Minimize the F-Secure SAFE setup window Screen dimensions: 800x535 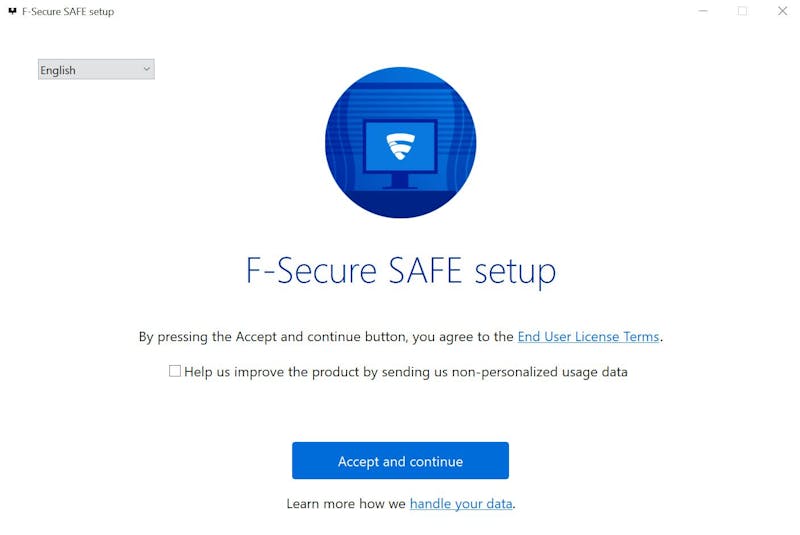pyautogui.click(x=703, y=12)
